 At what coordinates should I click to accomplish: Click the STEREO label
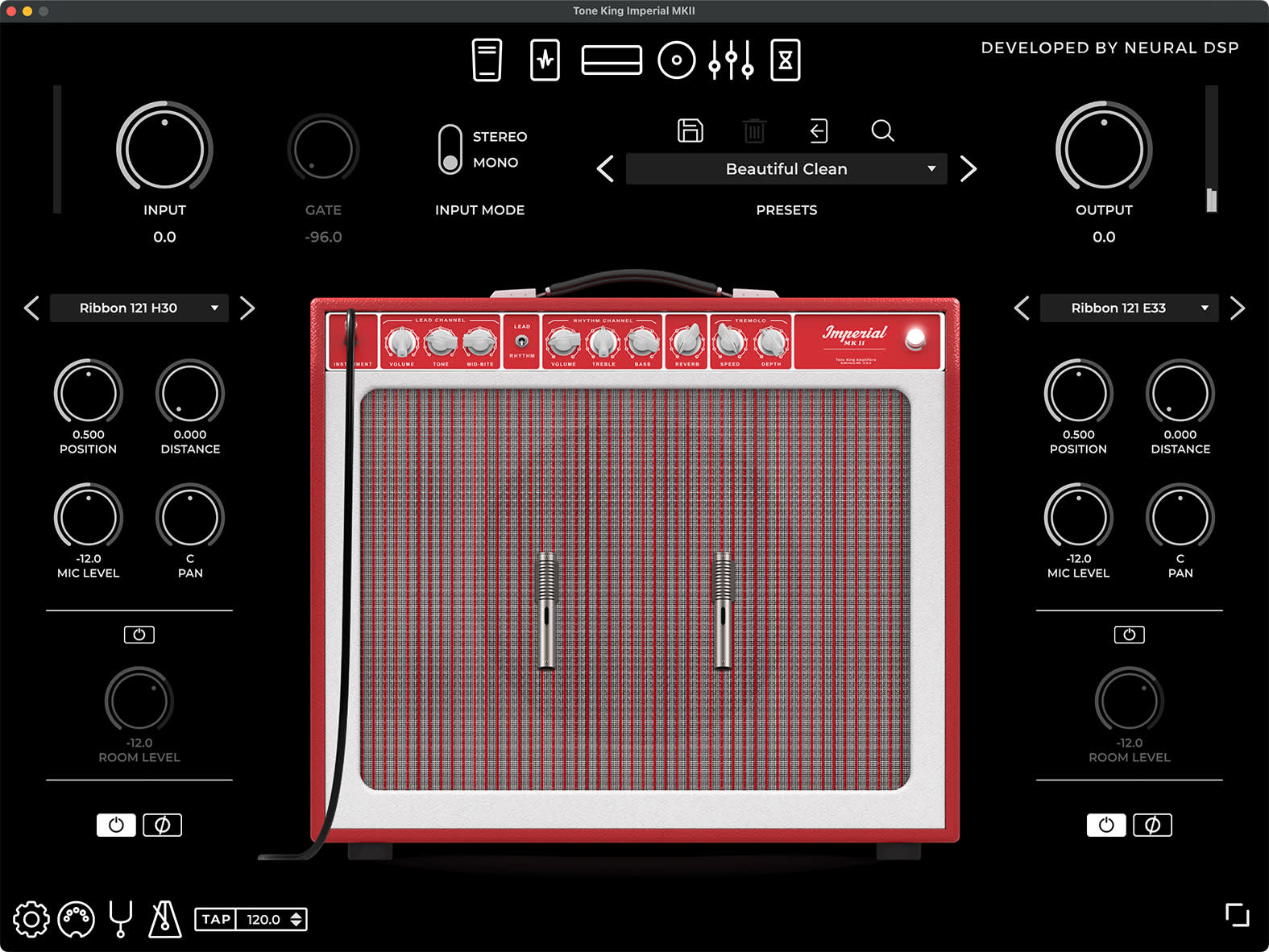[x=500, y=137]
